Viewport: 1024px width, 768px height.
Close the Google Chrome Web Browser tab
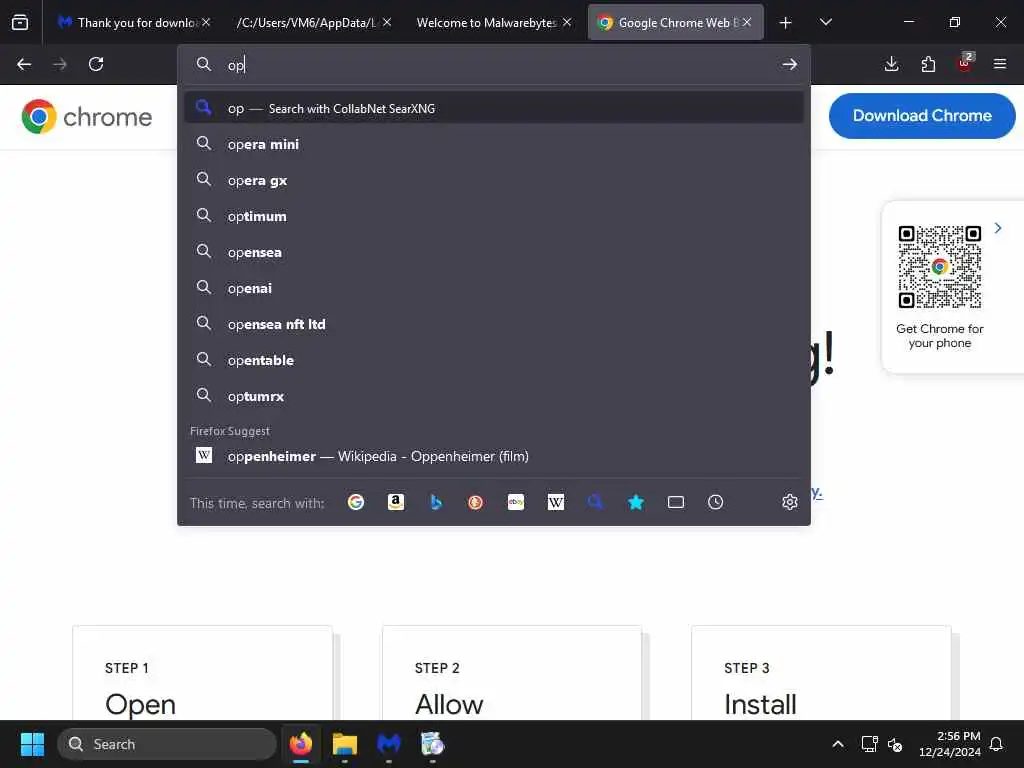pos(747,22)
